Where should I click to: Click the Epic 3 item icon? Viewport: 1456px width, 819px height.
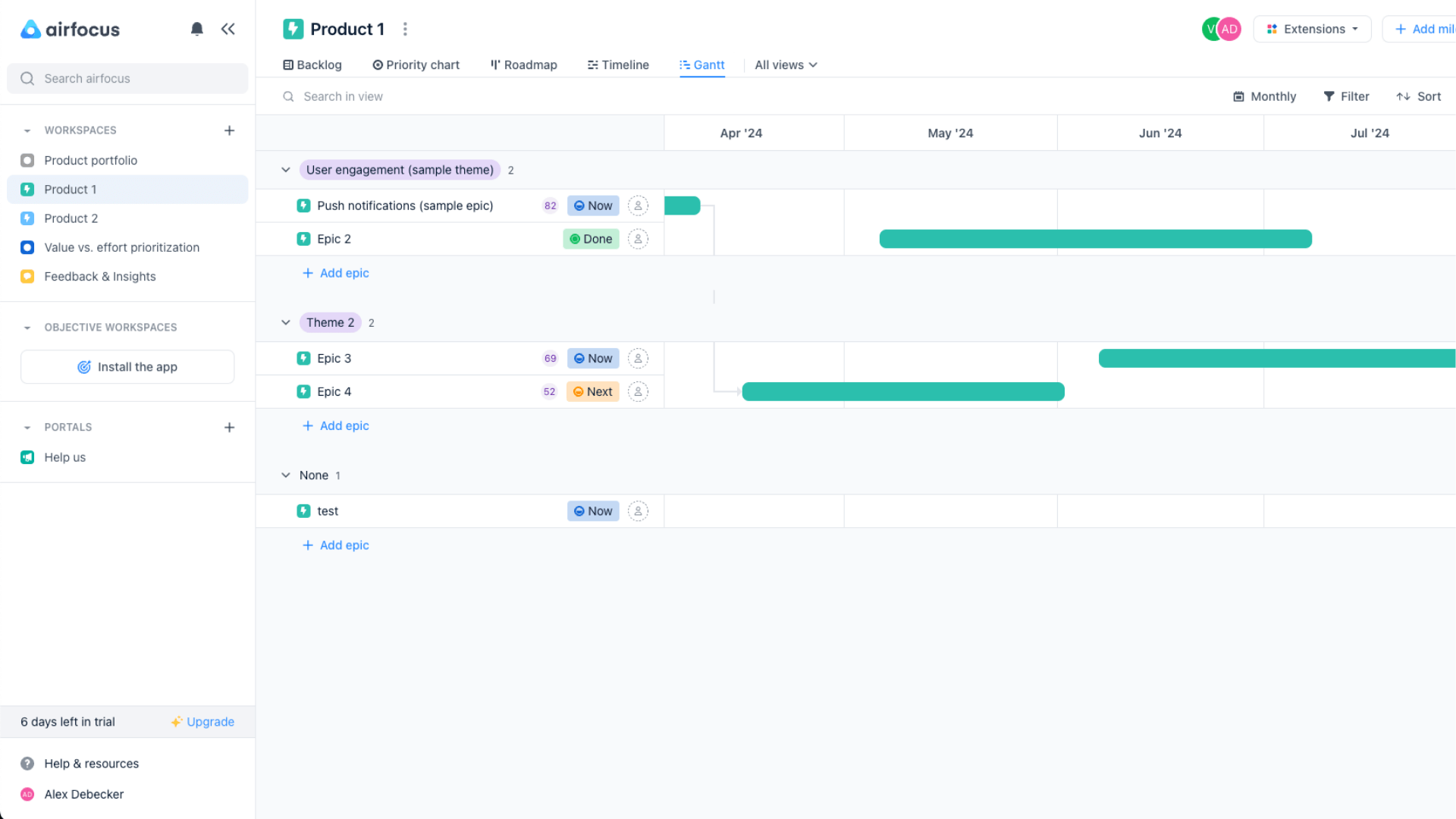[x=303, y=358]
